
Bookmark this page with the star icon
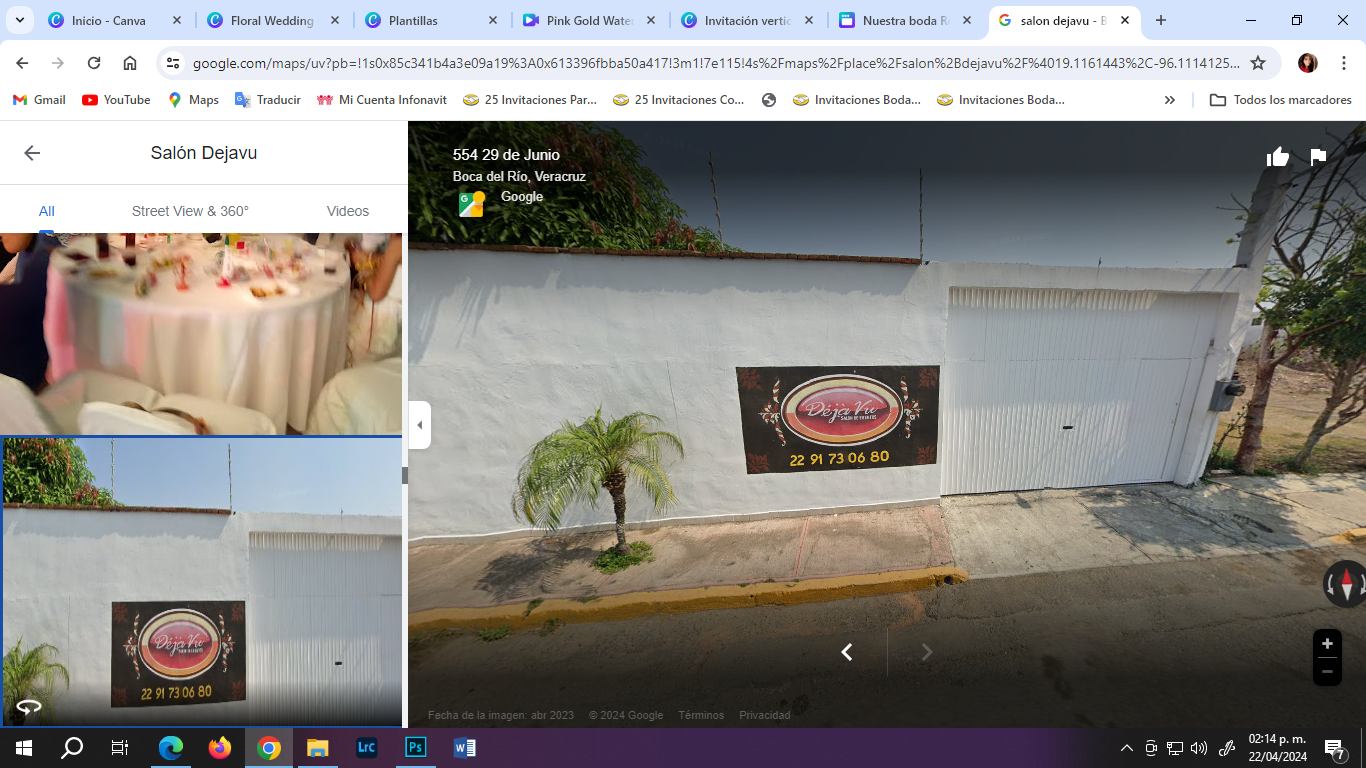coord(1258,63)
